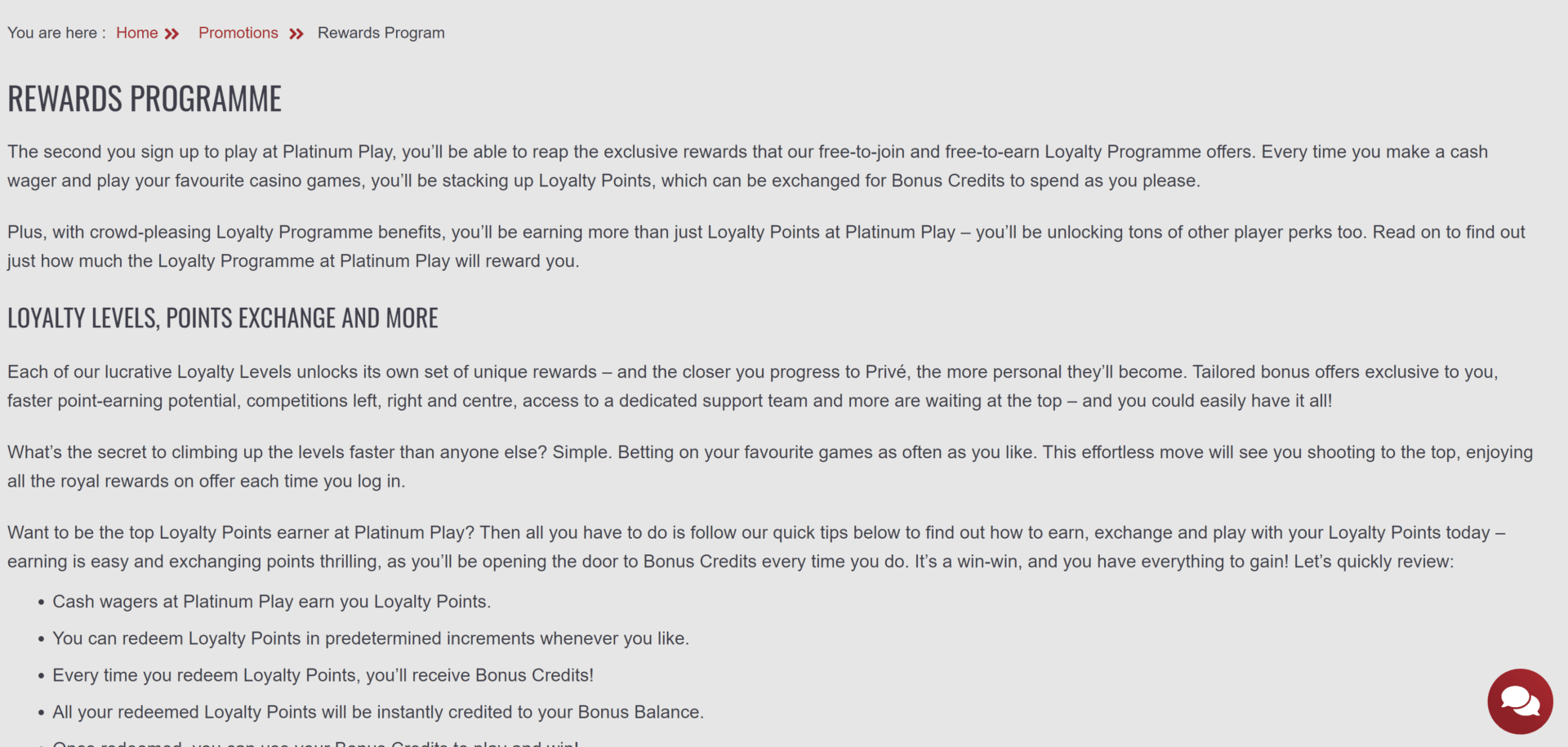Screen dimensions: 1568x747
Task: Click the double chevron after Home
Action: tap(171, 33)
